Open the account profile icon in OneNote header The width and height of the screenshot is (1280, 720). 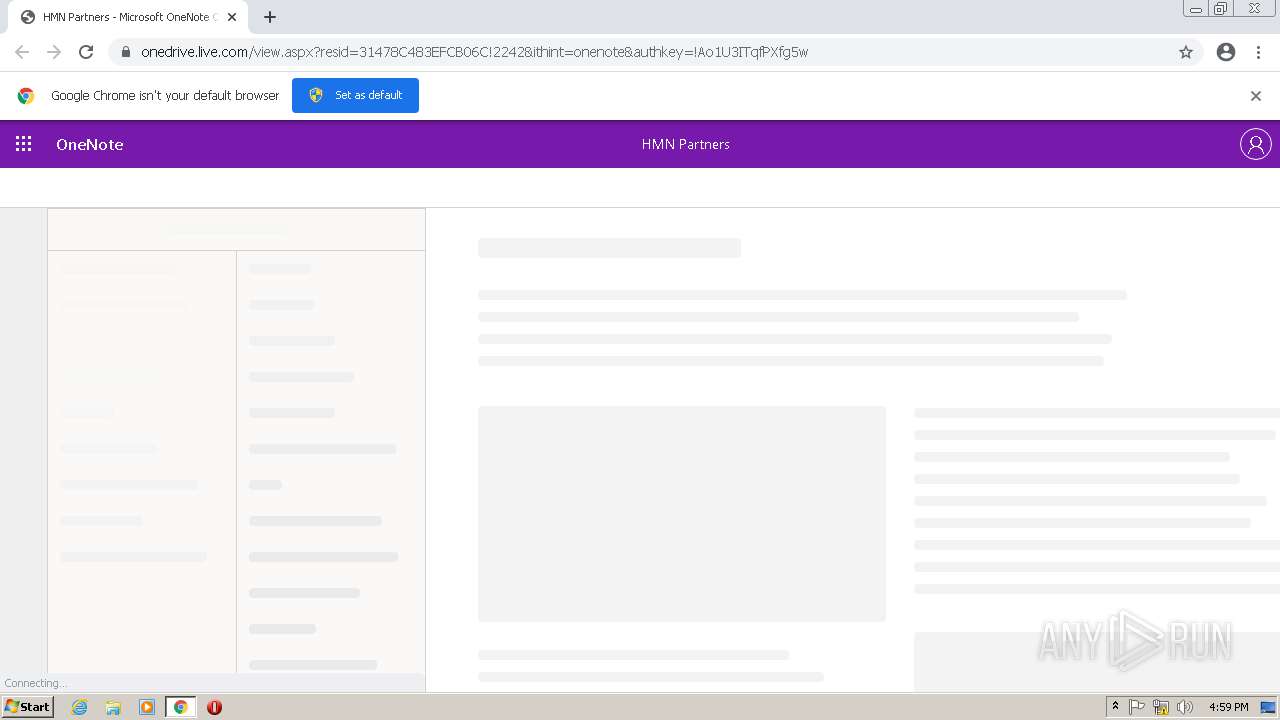pyautogui.click(x=1255, y=144)
